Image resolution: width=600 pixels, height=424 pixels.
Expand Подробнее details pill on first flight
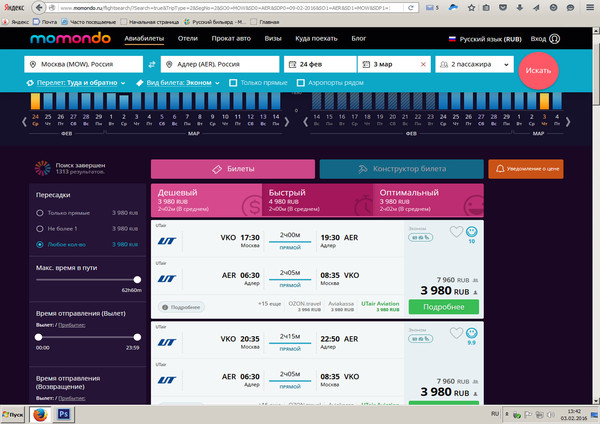tap(181, 307)
